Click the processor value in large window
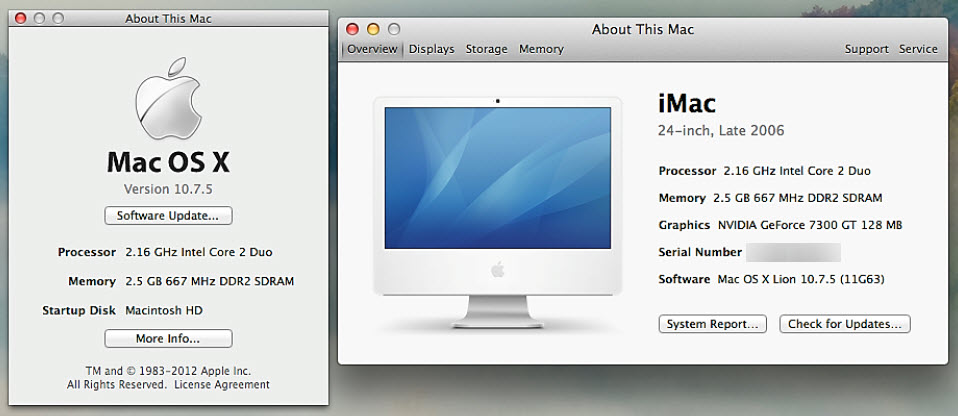The height and width of the screenshot is (416, 958). tap(797, 171)
